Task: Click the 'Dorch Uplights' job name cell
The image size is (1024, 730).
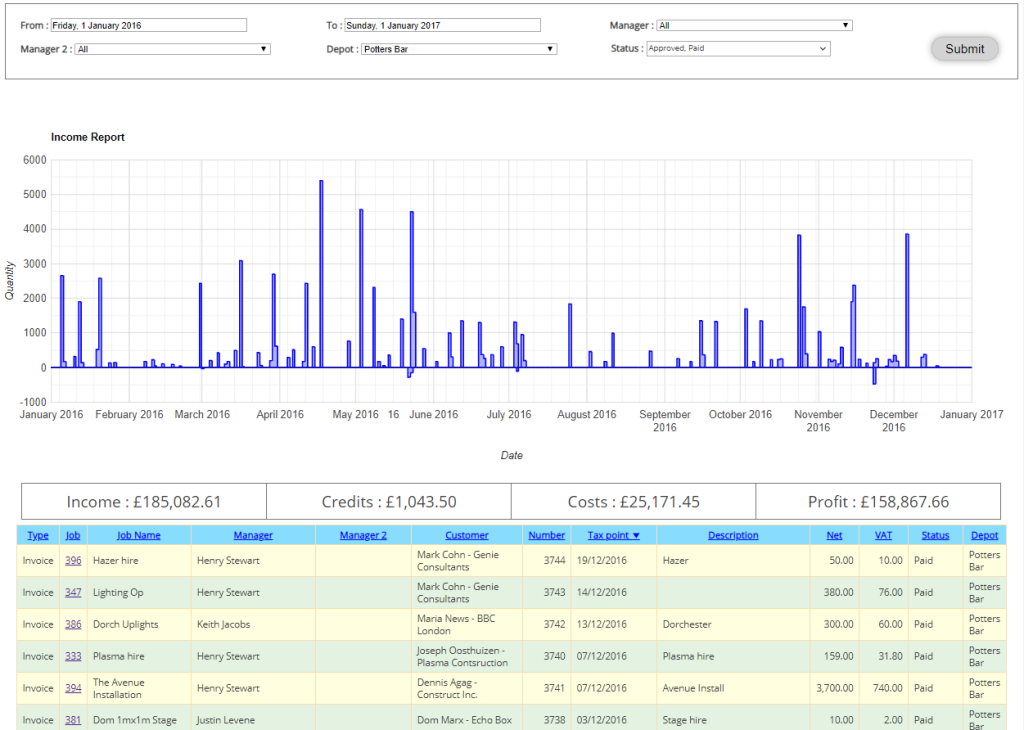Action: pos(139,624)
